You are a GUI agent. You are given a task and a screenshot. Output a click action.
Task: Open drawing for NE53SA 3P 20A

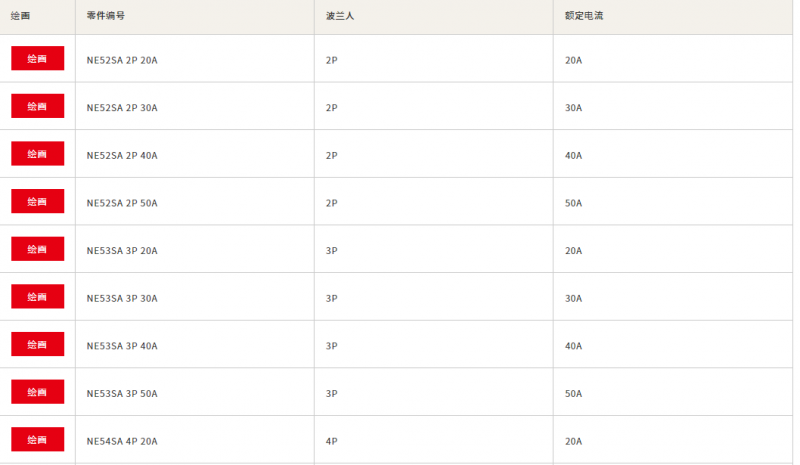[x=38, y=249]
